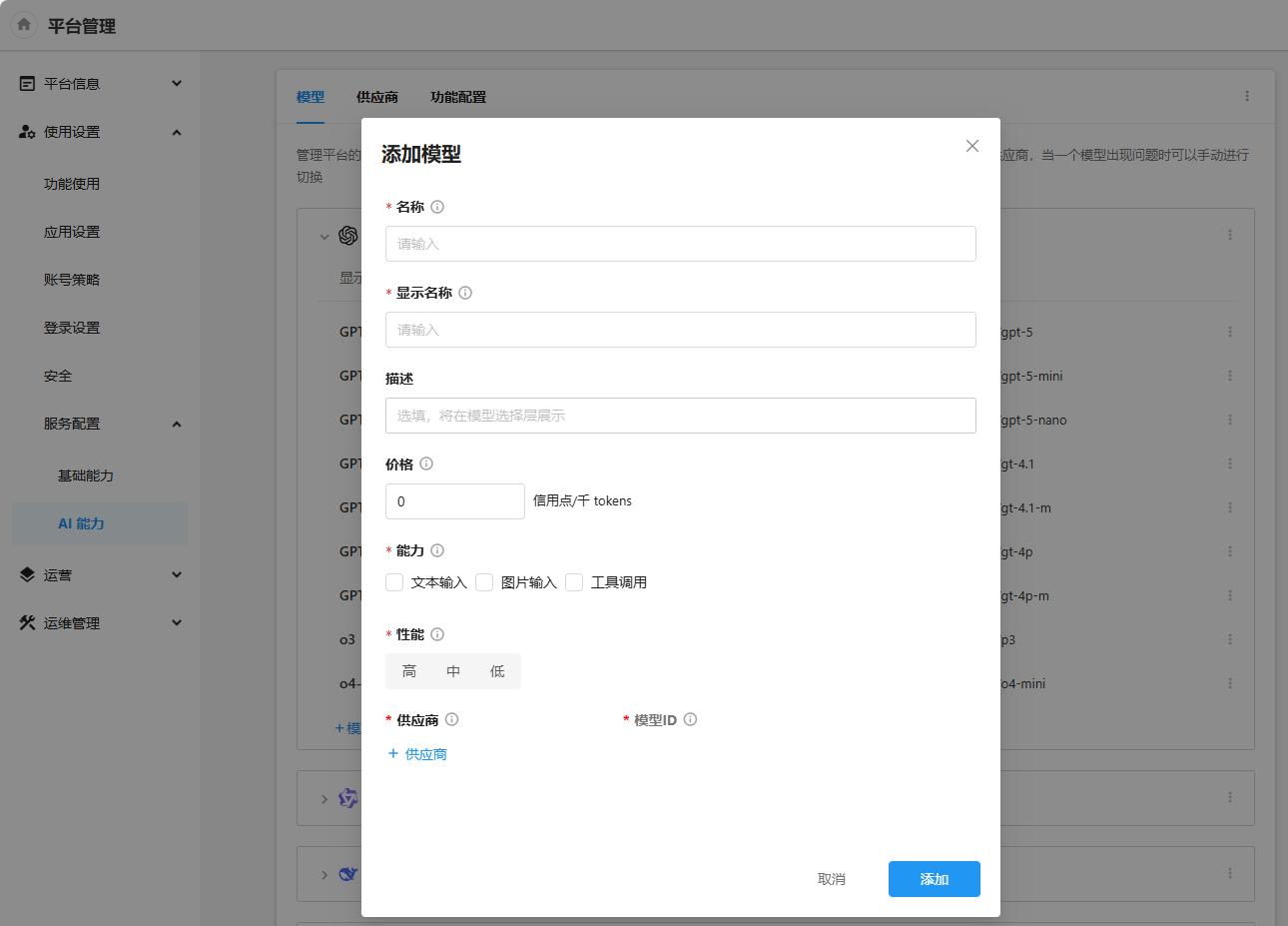This screenshot has width=1288, height=926.
Task: Click the home icon beside 平台管理
Action: coord(24,25)
